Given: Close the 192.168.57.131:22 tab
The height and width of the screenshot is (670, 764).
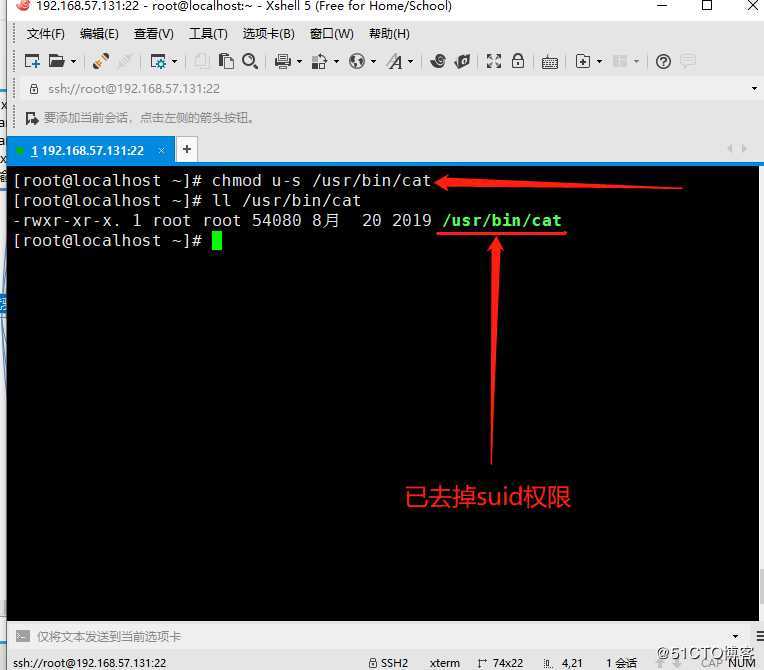Looking at the screenshot, I should (162, 151).
